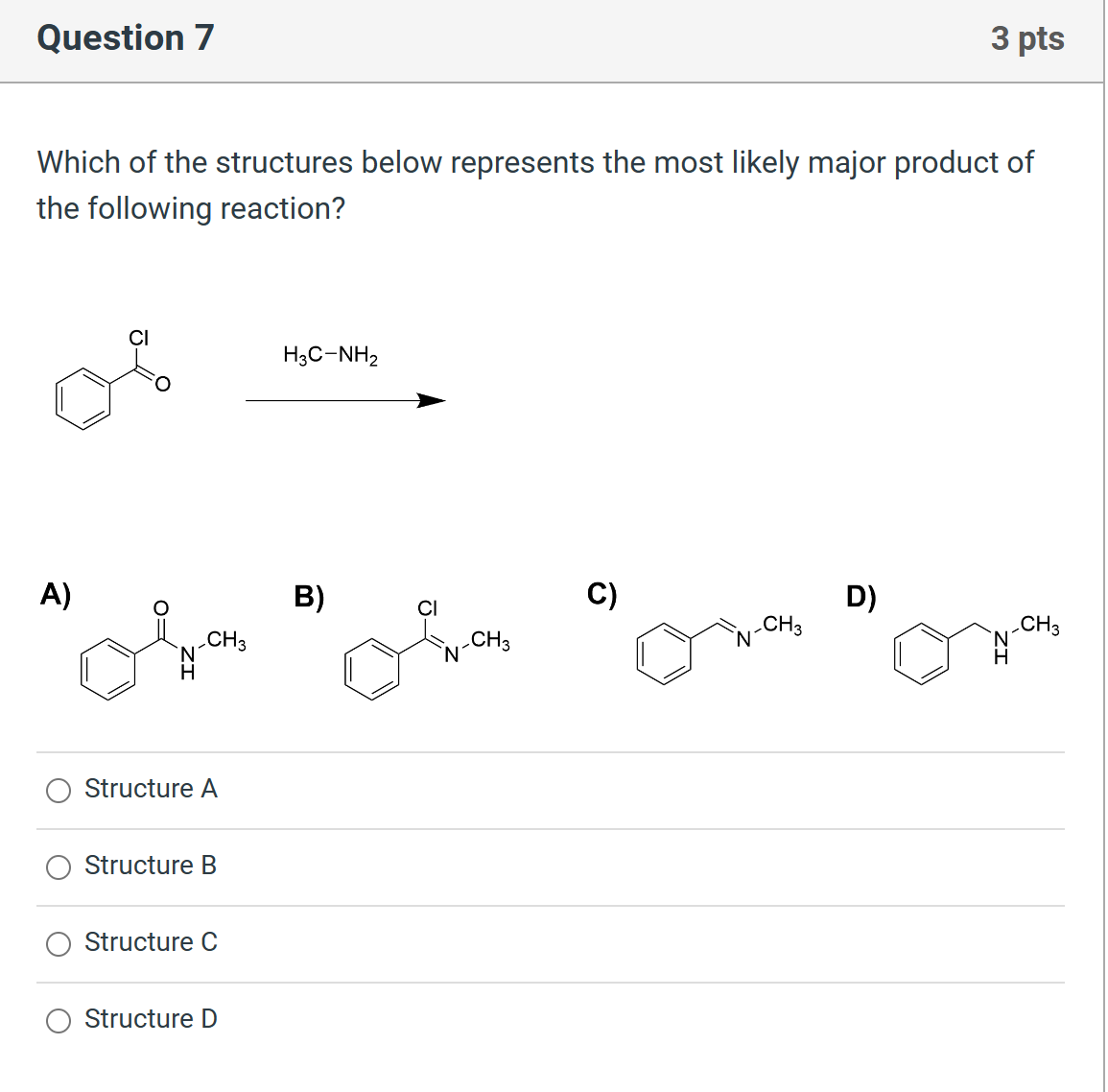Click the H3C-NH2 reagent label
This screenshot has width=1108, height=1092.
[x=330, y=355]
